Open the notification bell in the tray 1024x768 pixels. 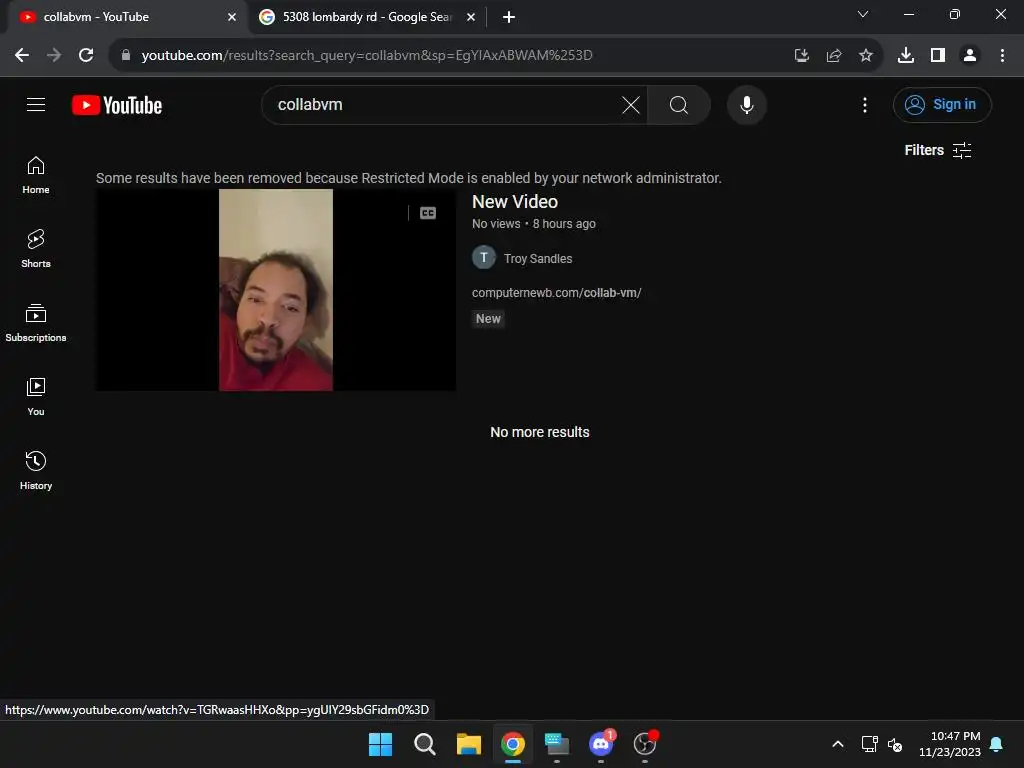click(997, 744)
